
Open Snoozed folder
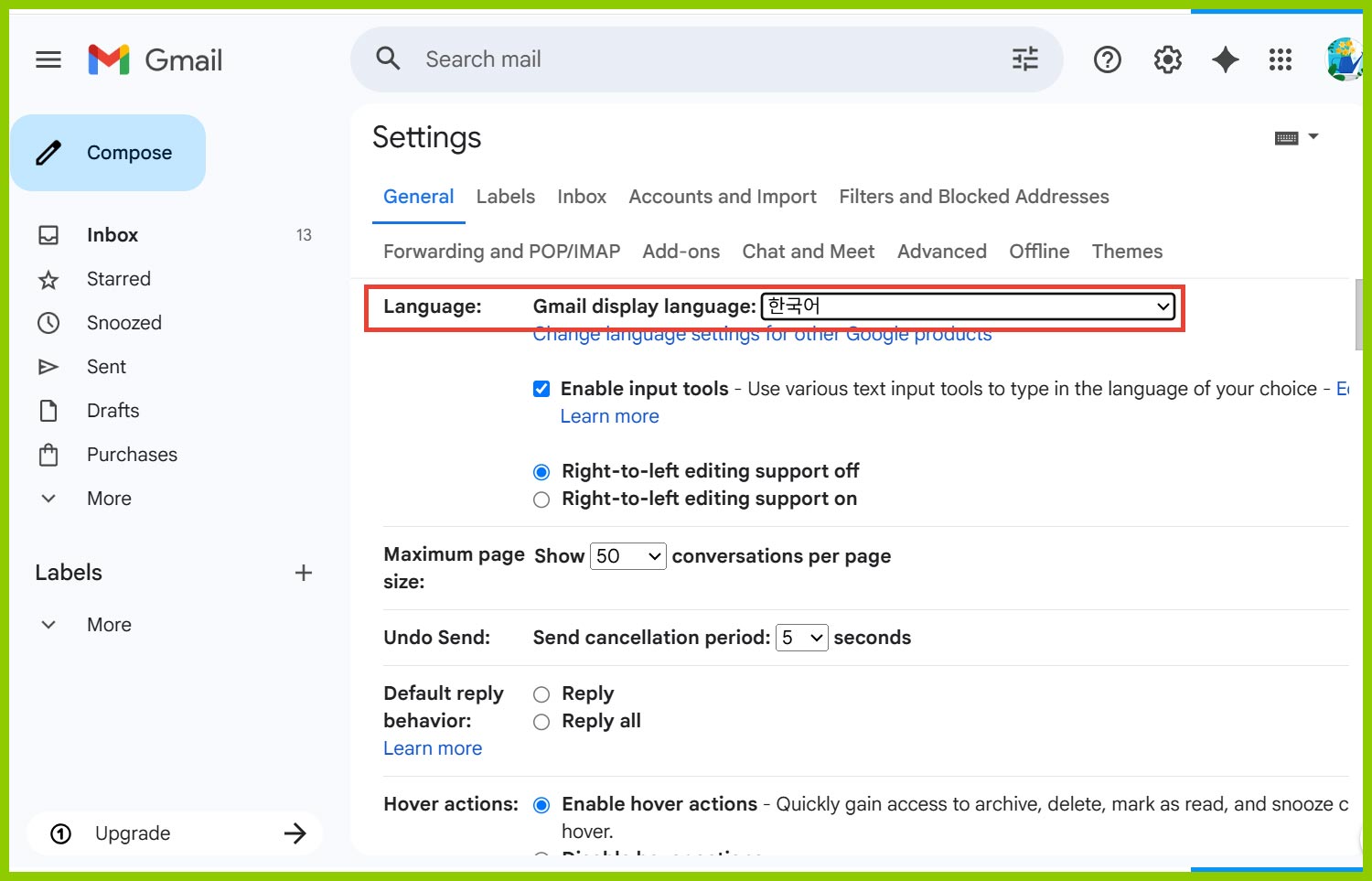coord(124,323)
